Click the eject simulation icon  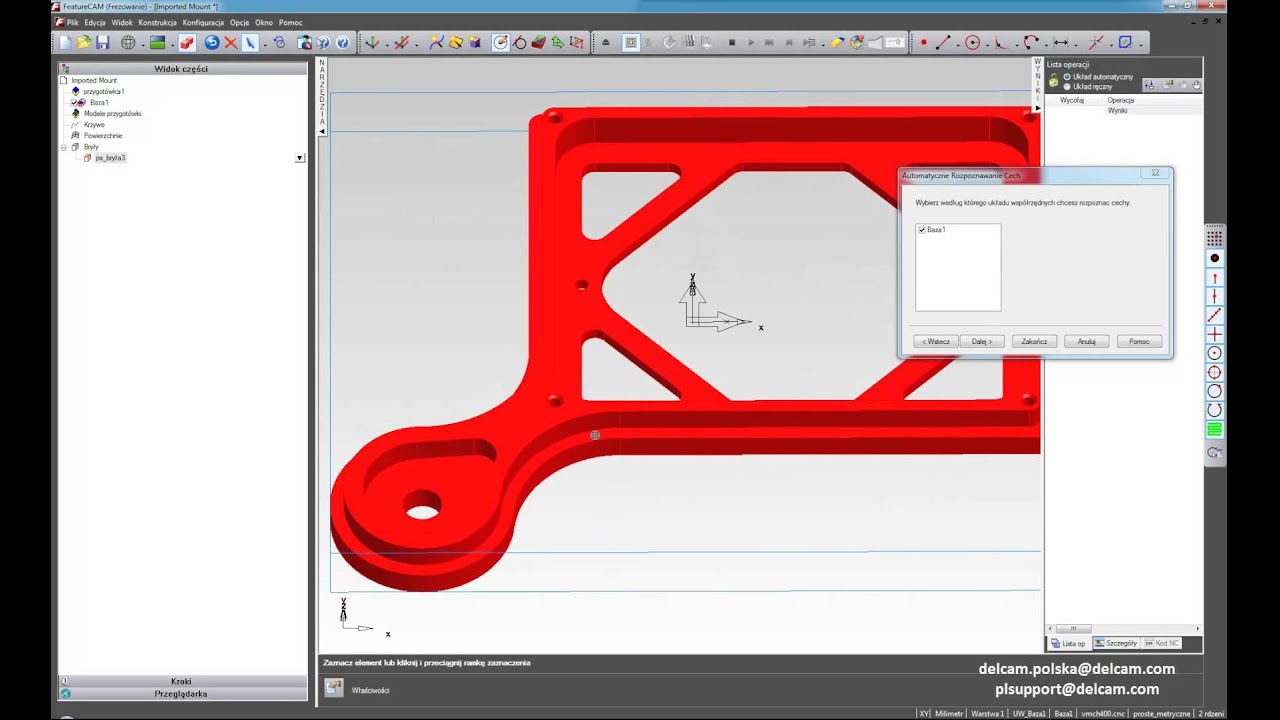coord(605,43)
